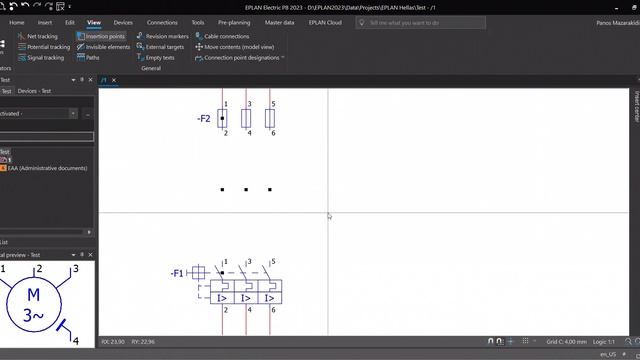Image resolution: width=640 pixels, height=360 pixels.
Task: Open the Edit ribbon tab
Action: coord(70,22)
